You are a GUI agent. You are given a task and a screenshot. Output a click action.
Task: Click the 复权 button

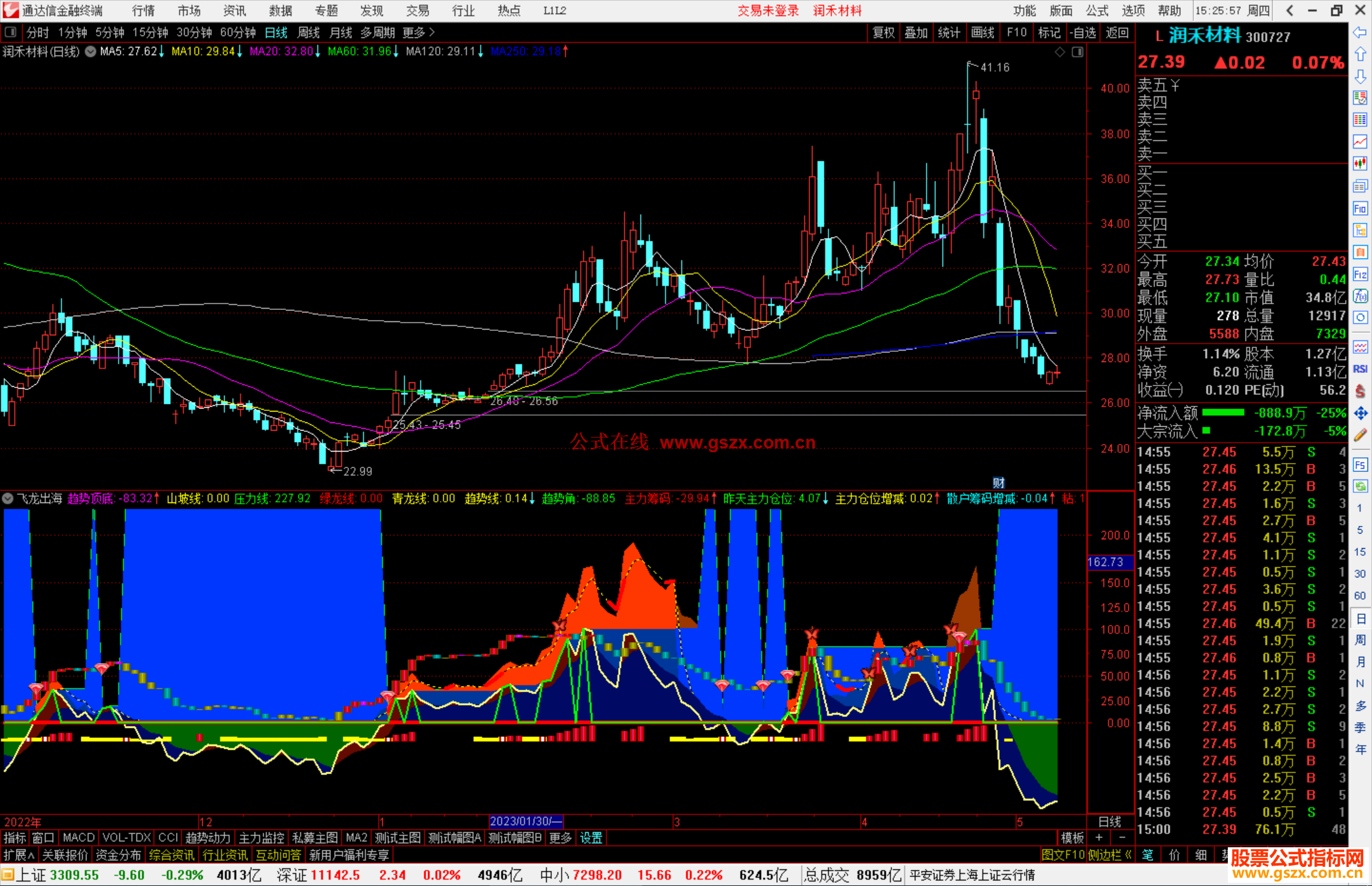click(x=883, y=32)
